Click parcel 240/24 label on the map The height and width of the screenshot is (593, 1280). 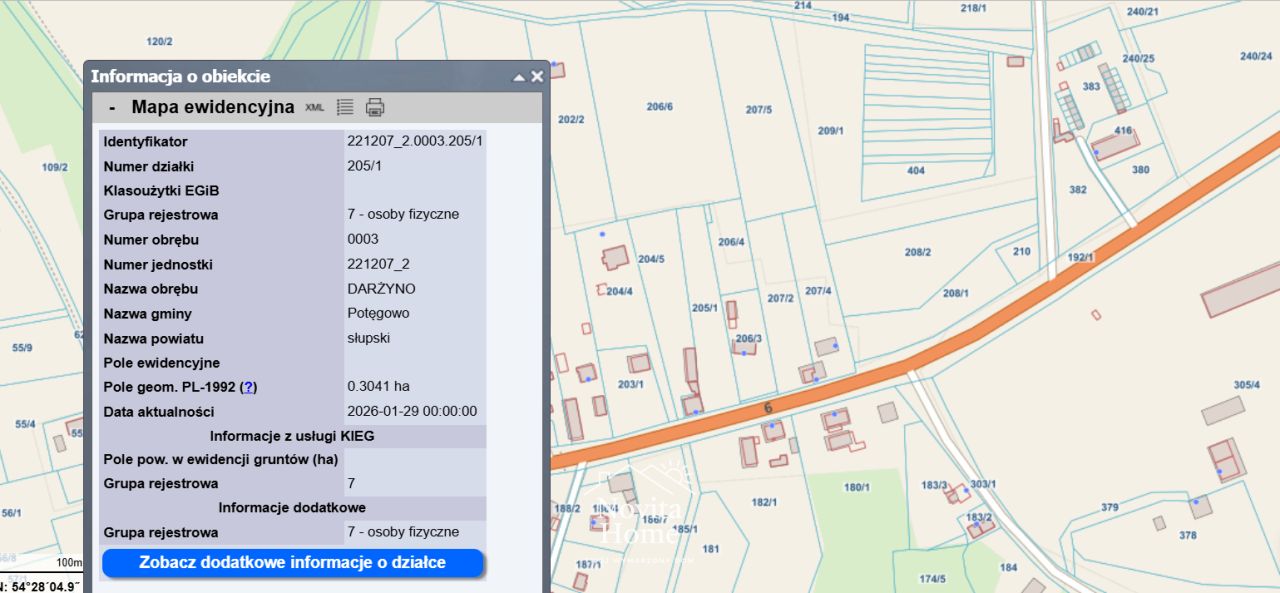[1256, 56]
